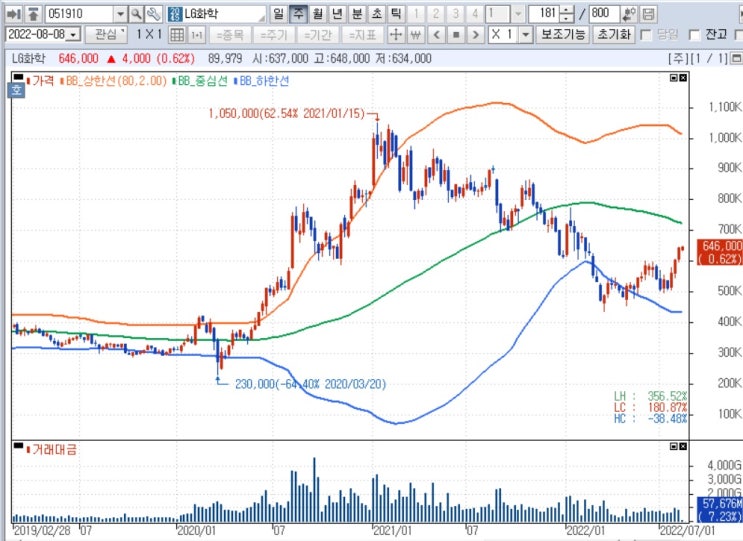Open chart settings wrench icon
Screen dimensions: 743x541
coord(153,14)
